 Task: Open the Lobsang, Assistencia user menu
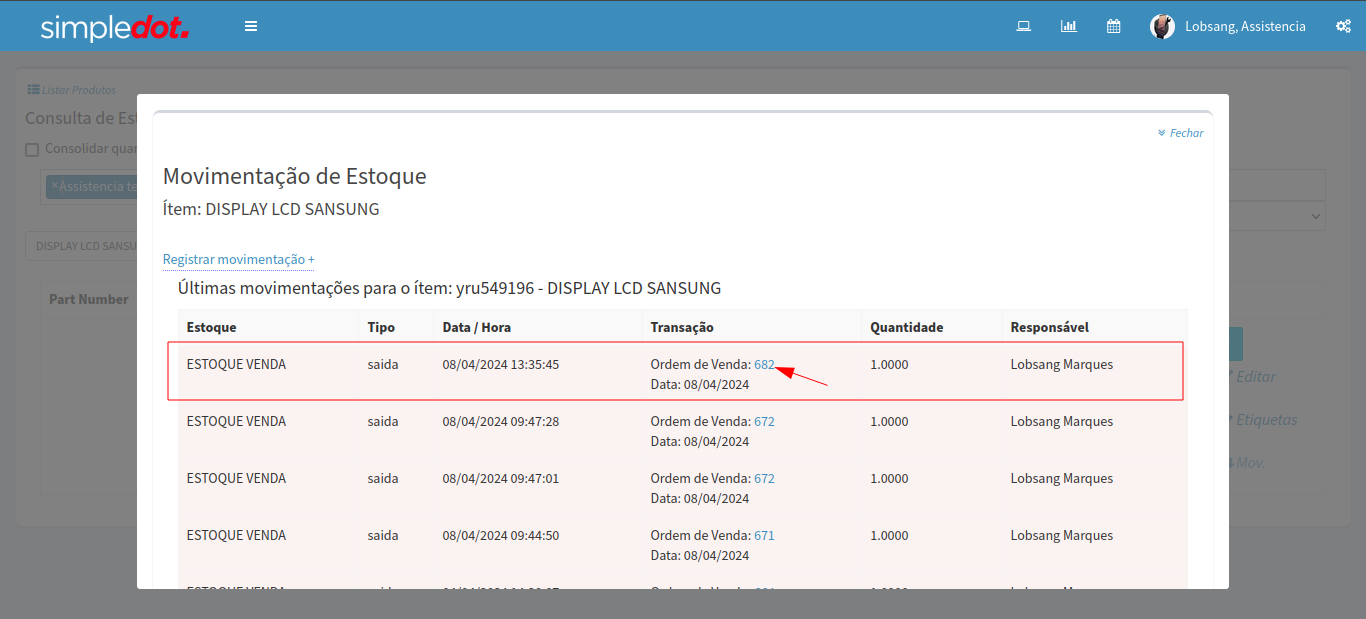pos(1244,26)
